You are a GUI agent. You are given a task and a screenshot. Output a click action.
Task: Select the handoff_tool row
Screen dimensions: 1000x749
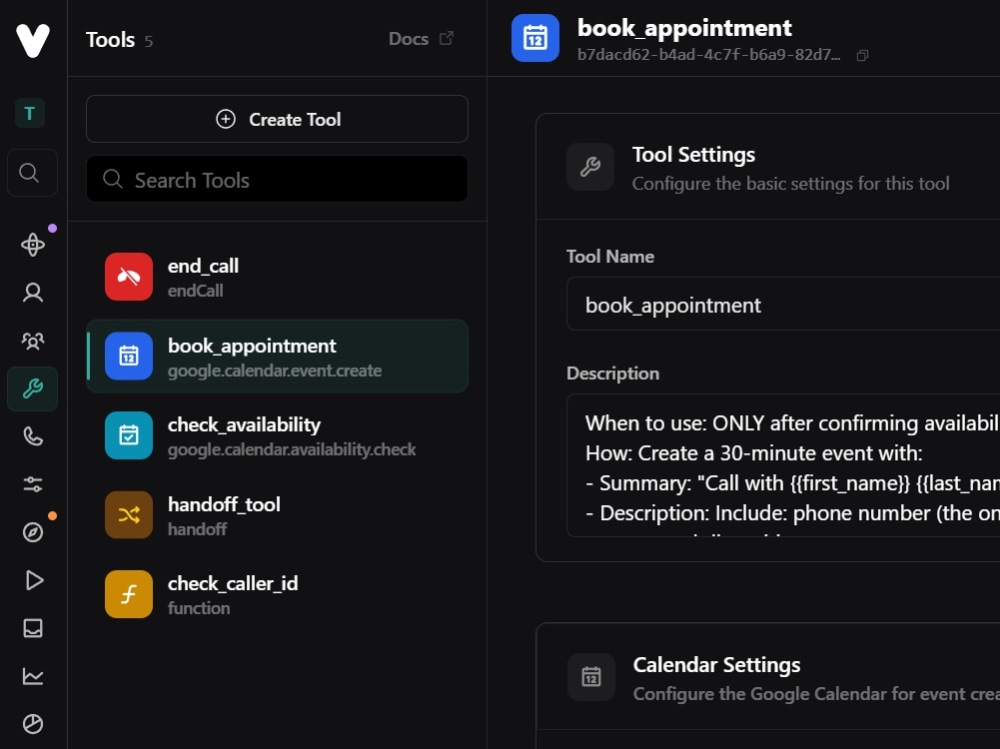277,515
